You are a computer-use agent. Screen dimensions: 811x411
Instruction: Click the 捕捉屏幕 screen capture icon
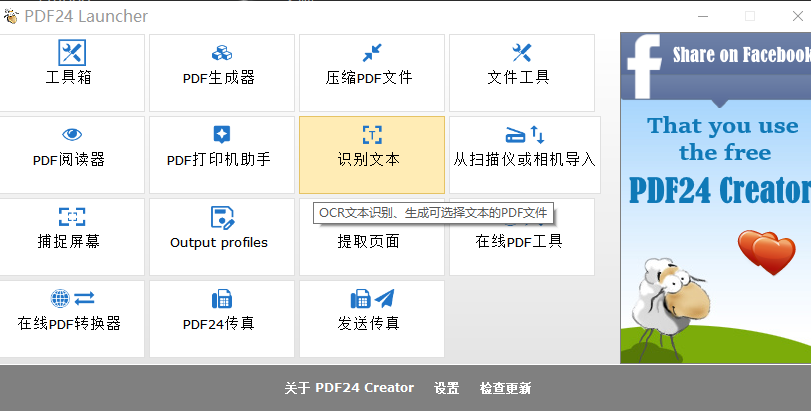click(x=72, y=217)
